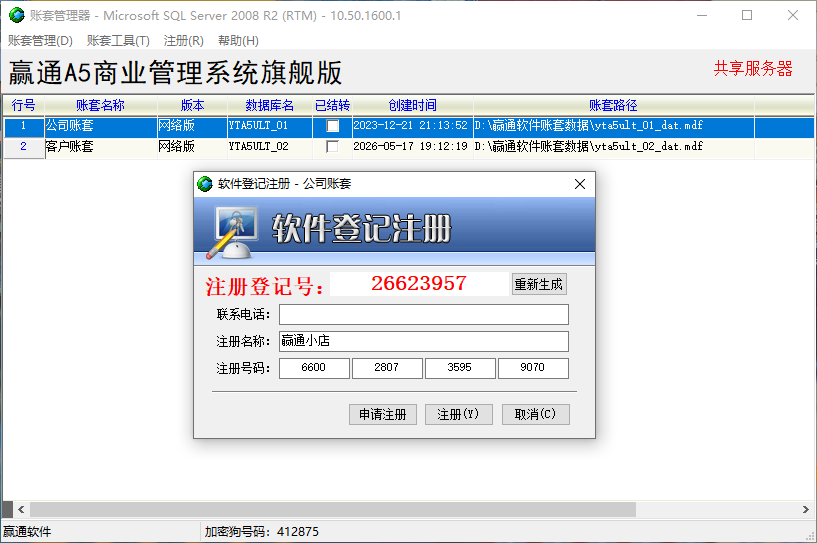Select the 账套路径 column header
This screenshot has width=817, height=543.
(x=613, y=105)
